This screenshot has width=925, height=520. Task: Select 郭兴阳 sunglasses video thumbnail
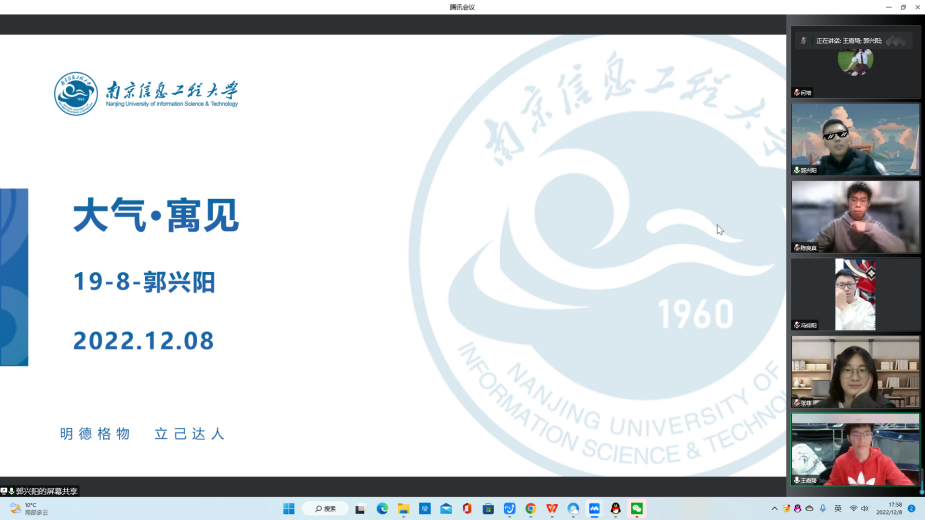pos(855,139)
